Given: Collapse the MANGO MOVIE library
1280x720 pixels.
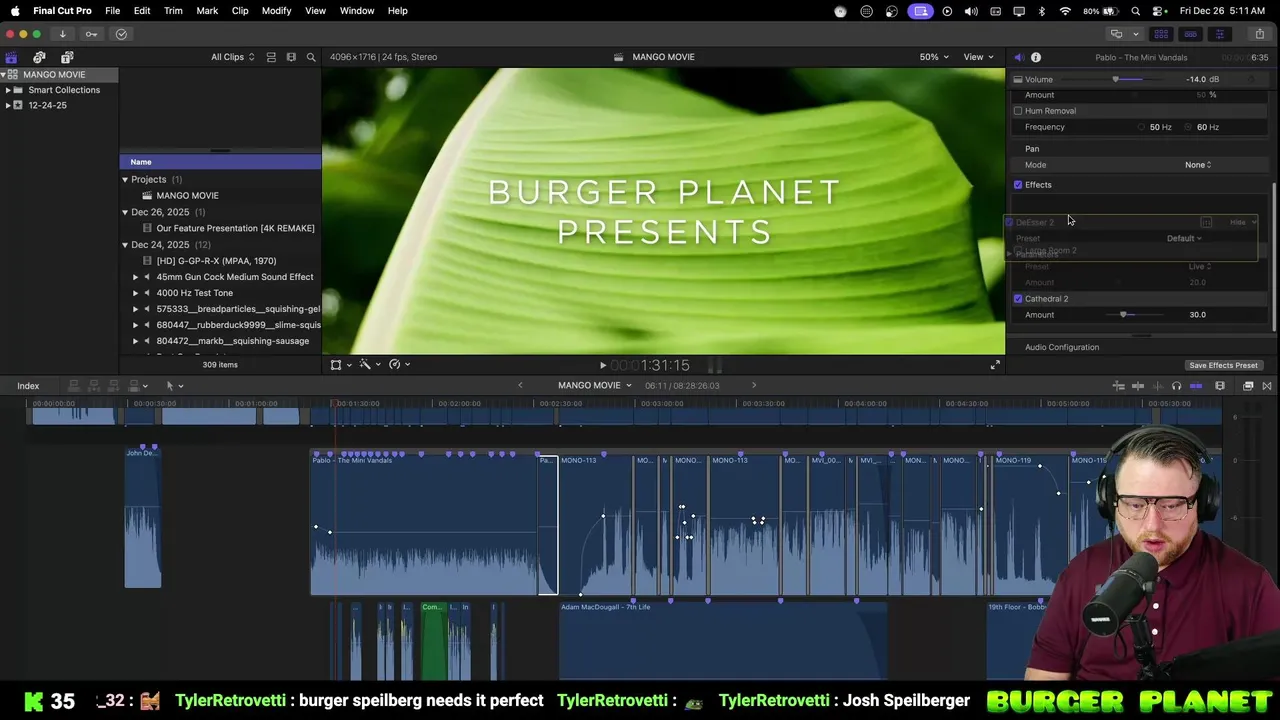Looking at the screenshot, I should (x=4, y=75).
